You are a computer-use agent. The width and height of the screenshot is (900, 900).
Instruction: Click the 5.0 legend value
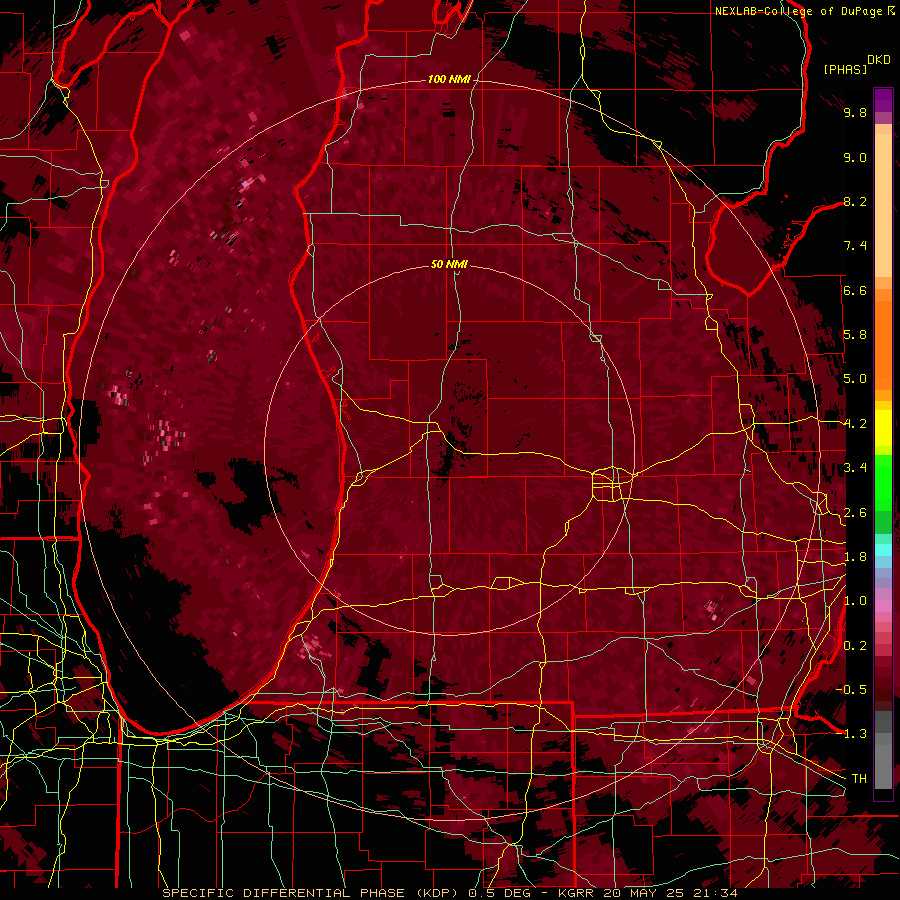click(855, 379)
